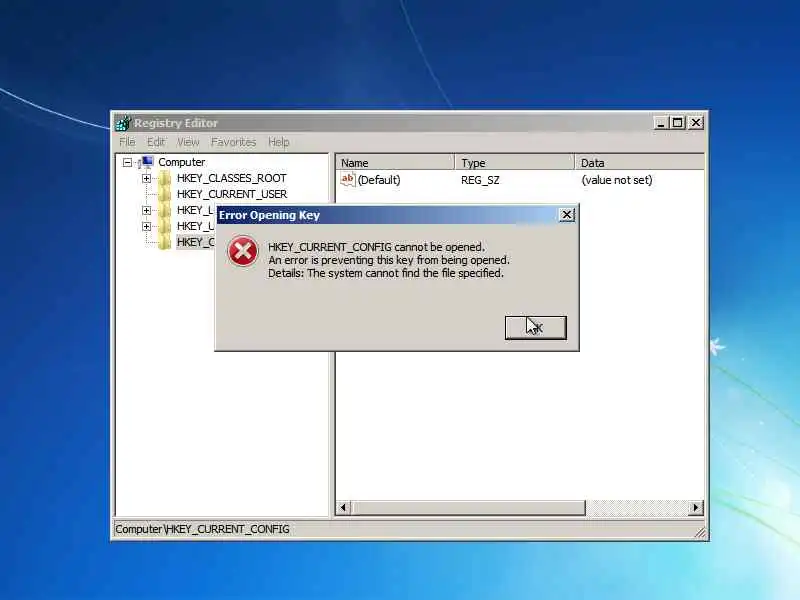
Task: Click OK in the Error Opening Key dialog
Action: click(535, 328)
